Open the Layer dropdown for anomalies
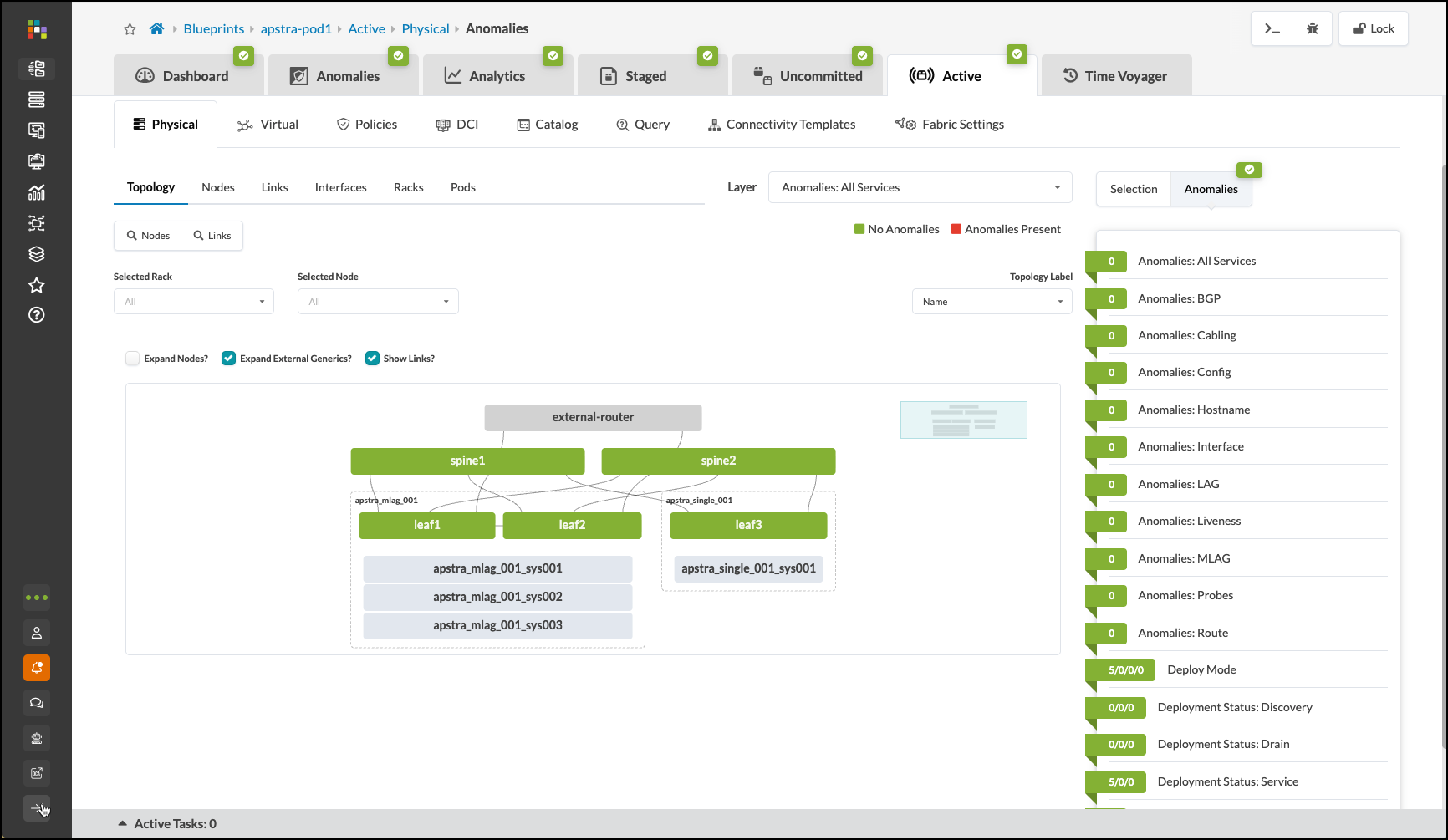Image resolution: width=1448 pixels, height=840 pixels. tap(920, 188)
